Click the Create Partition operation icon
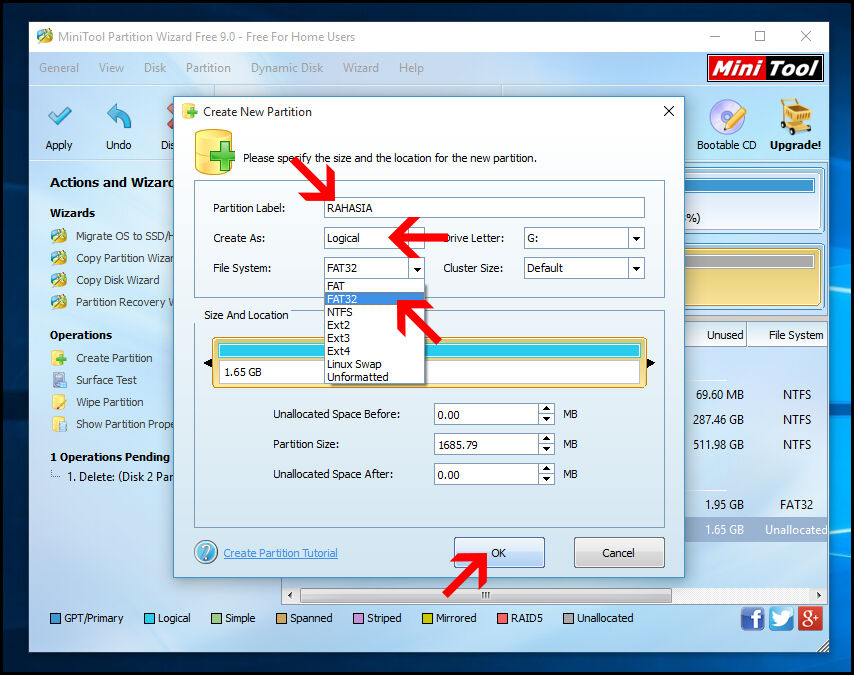The height and width of the screenshot is (675, 854). coord(59,358)
